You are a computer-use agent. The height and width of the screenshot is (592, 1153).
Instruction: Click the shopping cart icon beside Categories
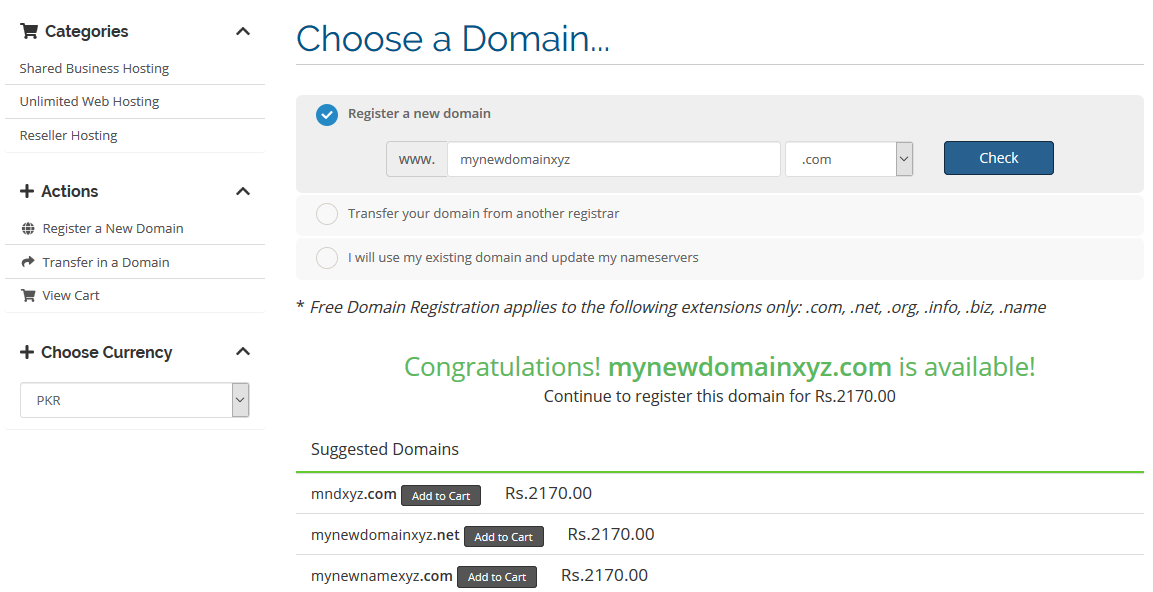29,31
